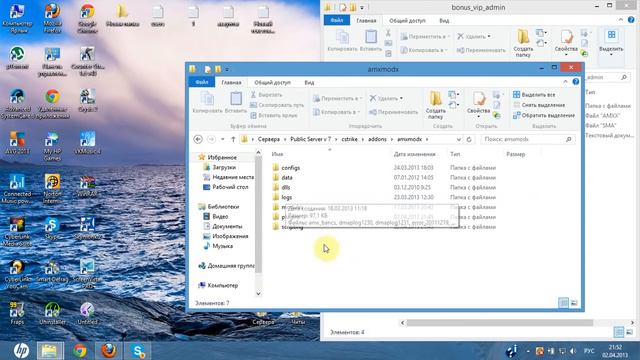
Task: Open File Explorer from taskbar
Action: tap(49, 351)
